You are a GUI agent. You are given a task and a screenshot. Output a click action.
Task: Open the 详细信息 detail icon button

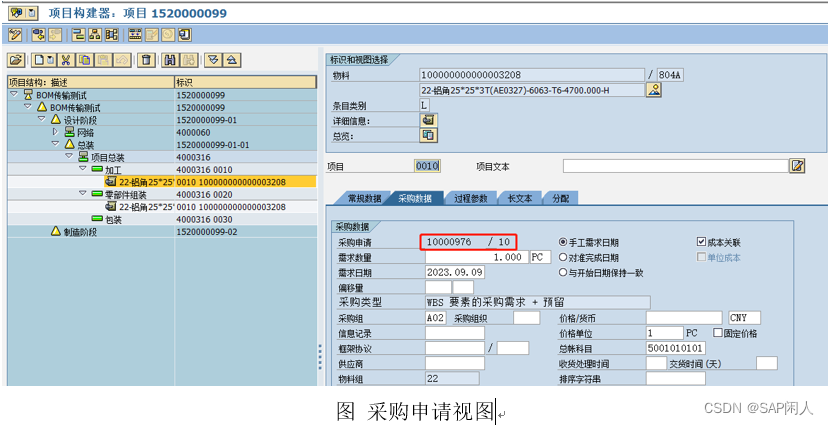coord(428,121)
